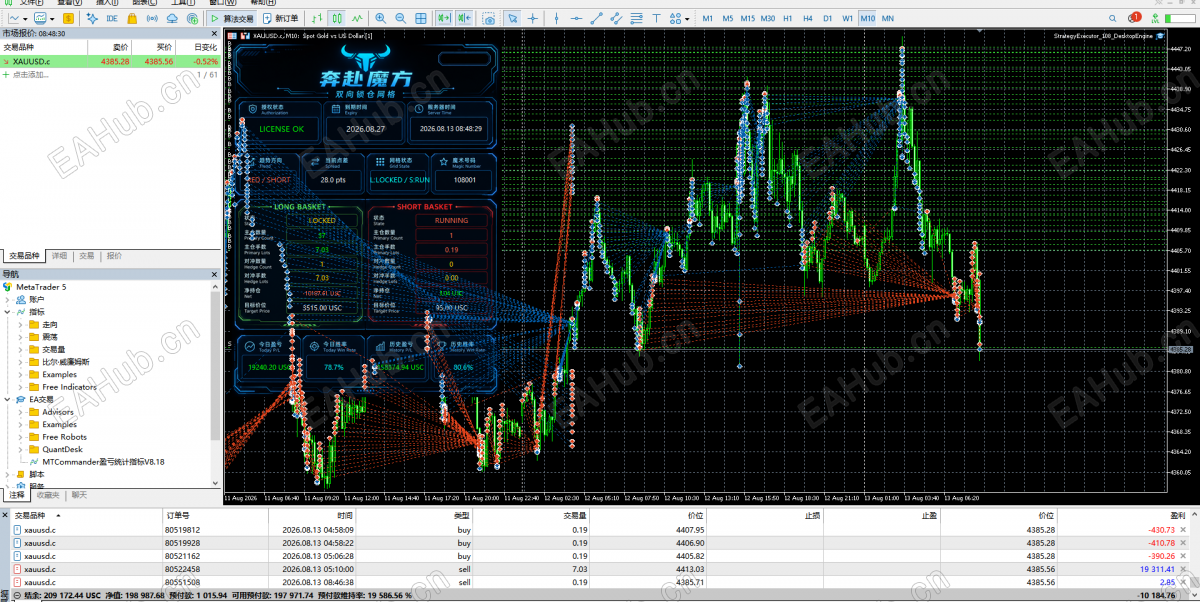Click the 订单号 column header
The width and height of the screenshot is (1200, 602).
177,515
